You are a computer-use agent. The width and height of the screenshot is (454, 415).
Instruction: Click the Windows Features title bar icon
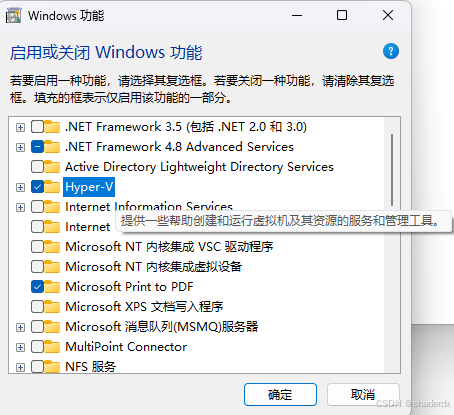(13, 16)
